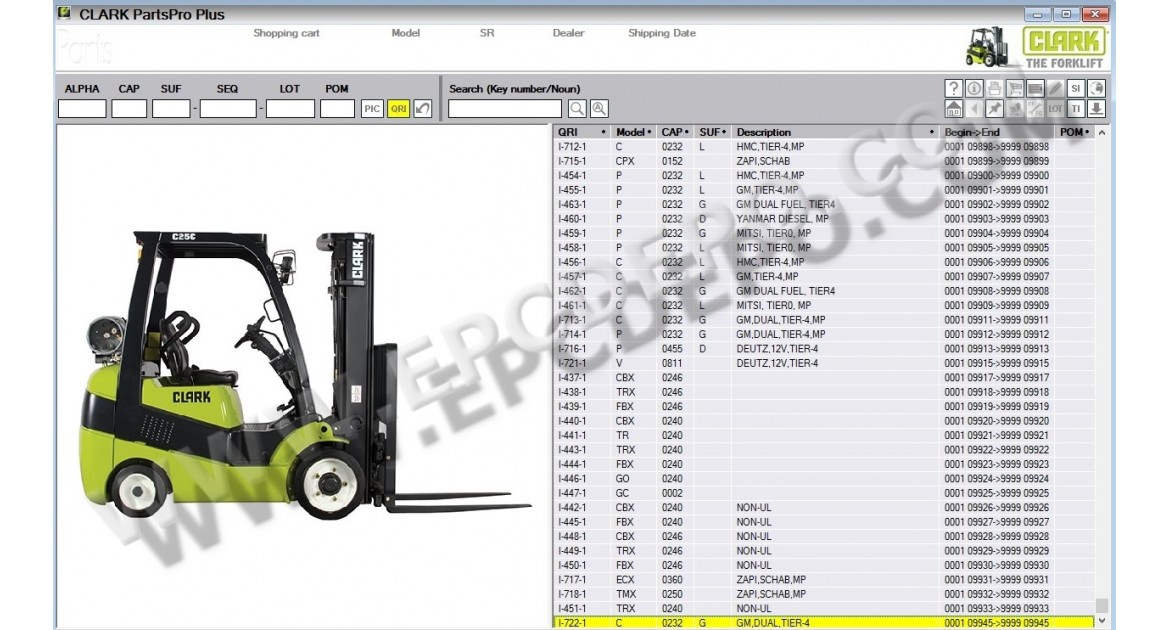
Task: Open help with the question mark icon
Action: [x=953, y=88]
